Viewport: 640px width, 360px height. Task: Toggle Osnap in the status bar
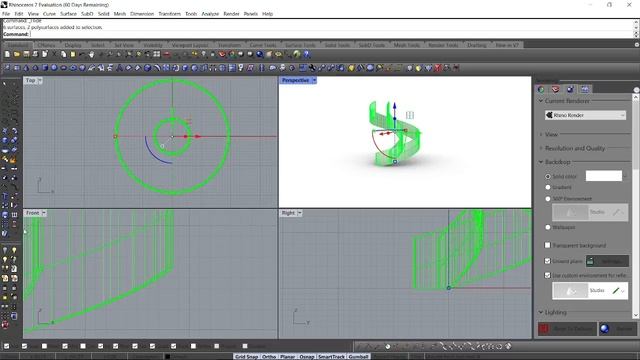(x=307, y=356)
